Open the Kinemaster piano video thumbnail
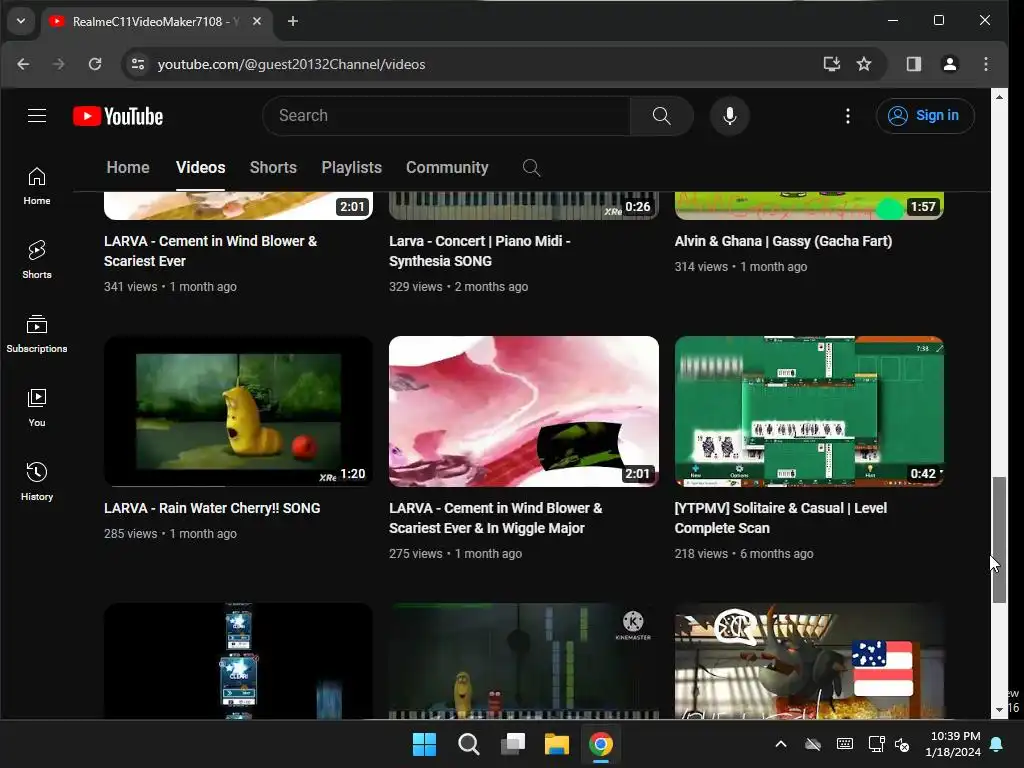The width and height of the screenshot is (1024, 768). 524,661
